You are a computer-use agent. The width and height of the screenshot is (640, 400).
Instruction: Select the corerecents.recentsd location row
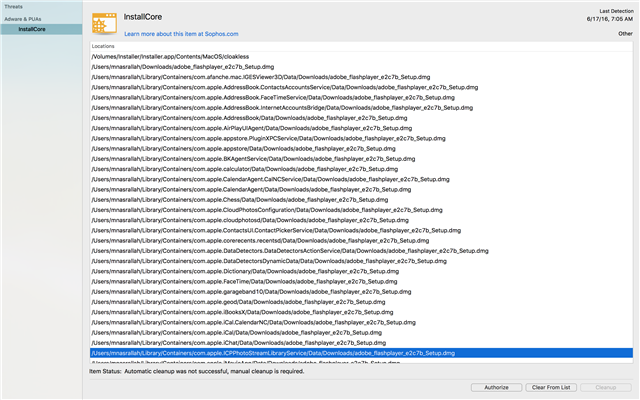361,240
